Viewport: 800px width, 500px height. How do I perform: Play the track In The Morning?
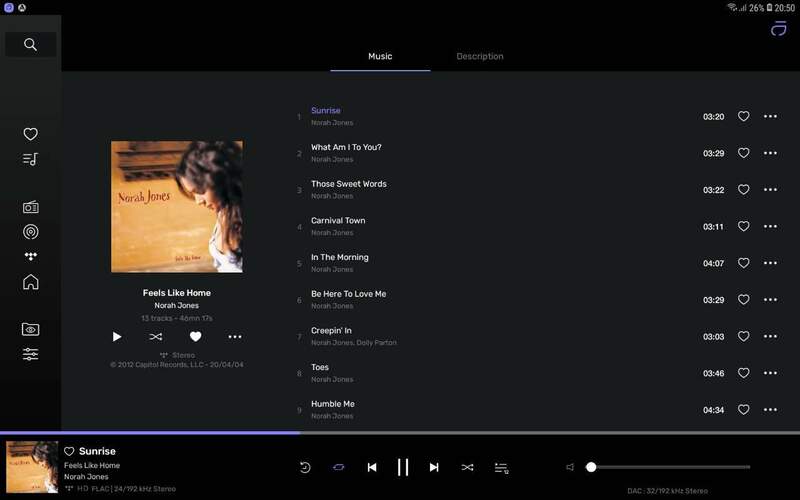339,257
